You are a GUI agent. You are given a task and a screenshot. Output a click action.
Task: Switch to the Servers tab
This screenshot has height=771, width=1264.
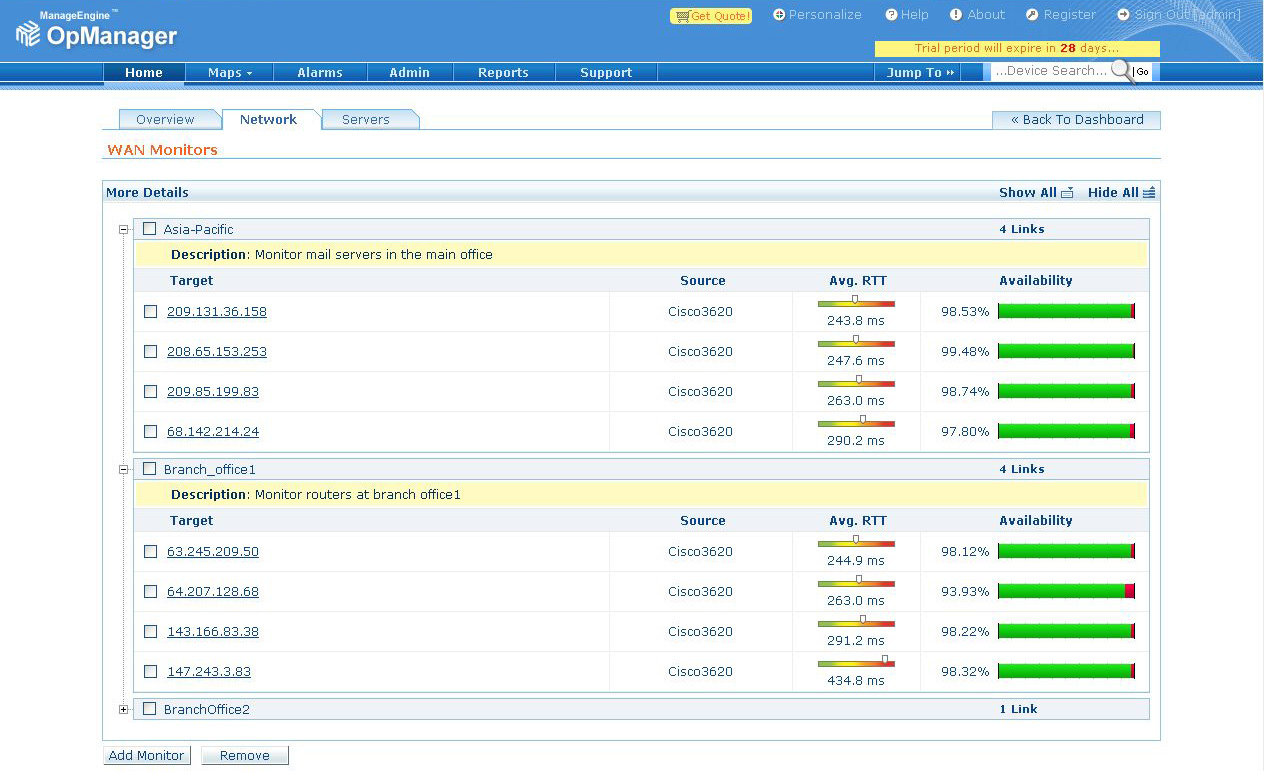click(366, 120)
